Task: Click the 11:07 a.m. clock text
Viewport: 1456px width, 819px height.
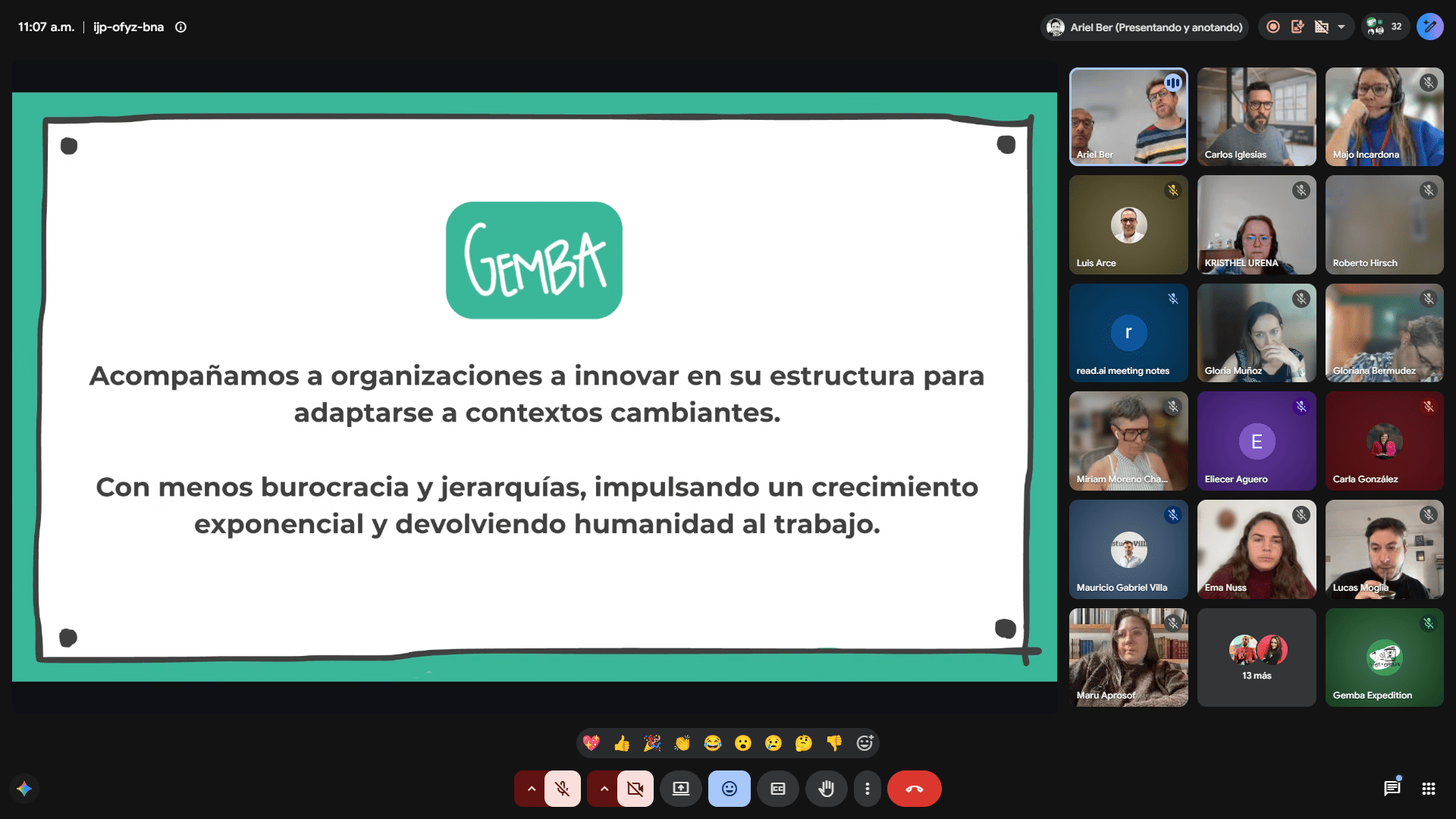Action: pyautogui.click(x=46, y=27)
